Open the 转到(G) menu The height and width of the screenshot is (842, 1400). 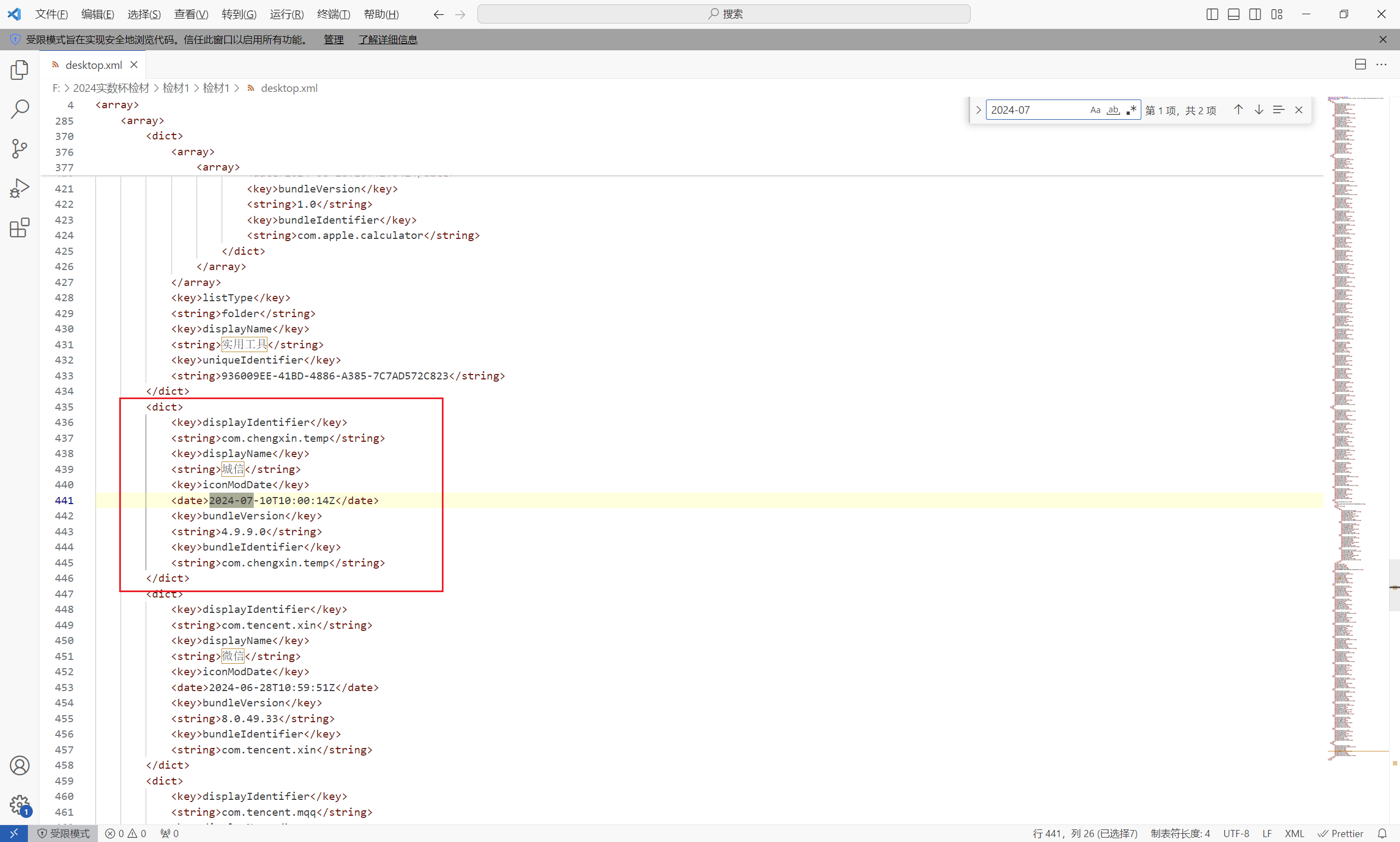point(239,14)
